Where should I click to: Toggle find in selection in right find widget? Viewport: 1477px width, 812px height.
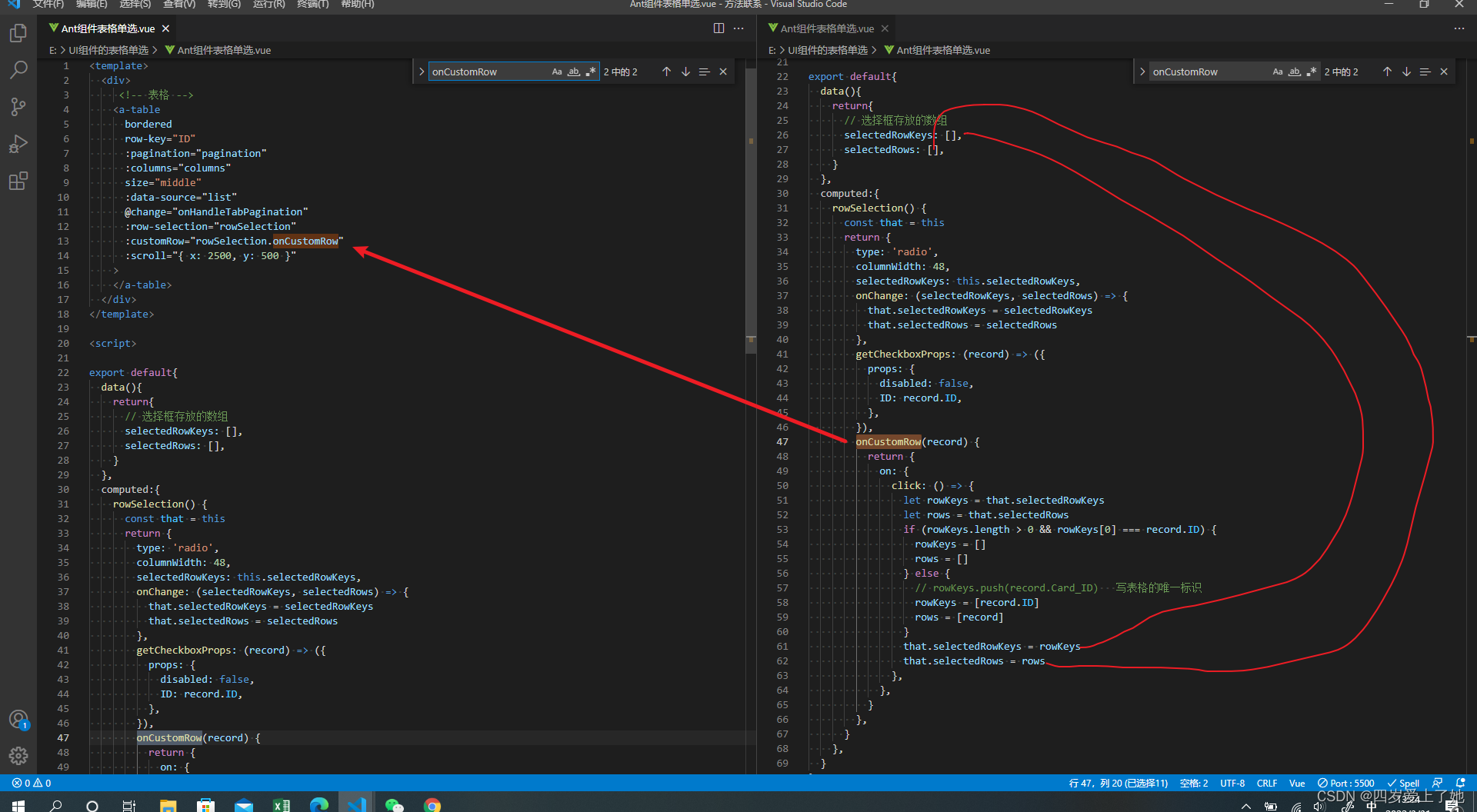coord(1425,72)
